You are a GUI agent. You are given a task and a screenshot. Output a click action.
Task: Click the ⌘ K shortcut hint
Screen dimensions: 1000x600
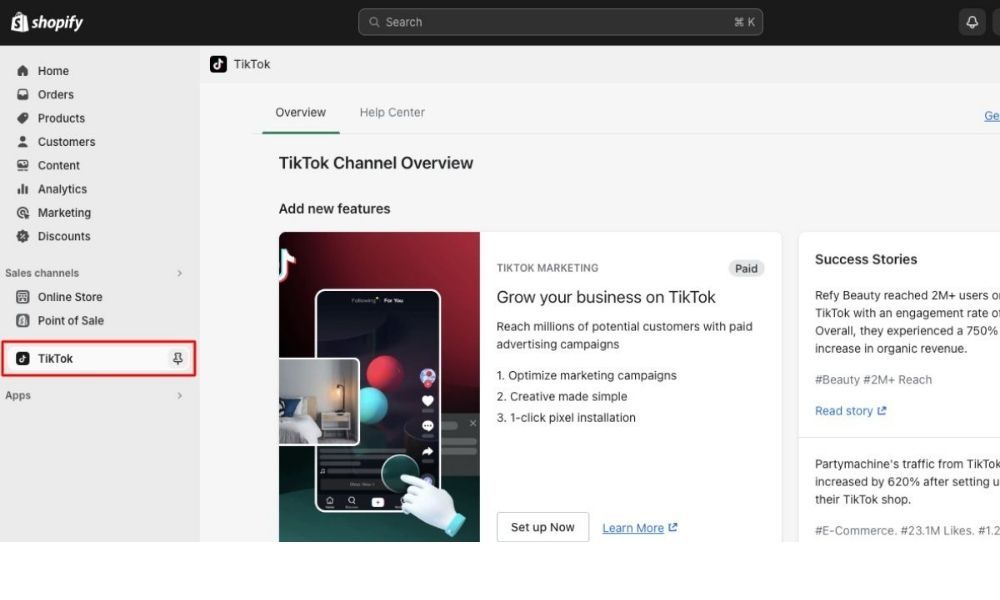pyautogui.click(x=744, y=22)
